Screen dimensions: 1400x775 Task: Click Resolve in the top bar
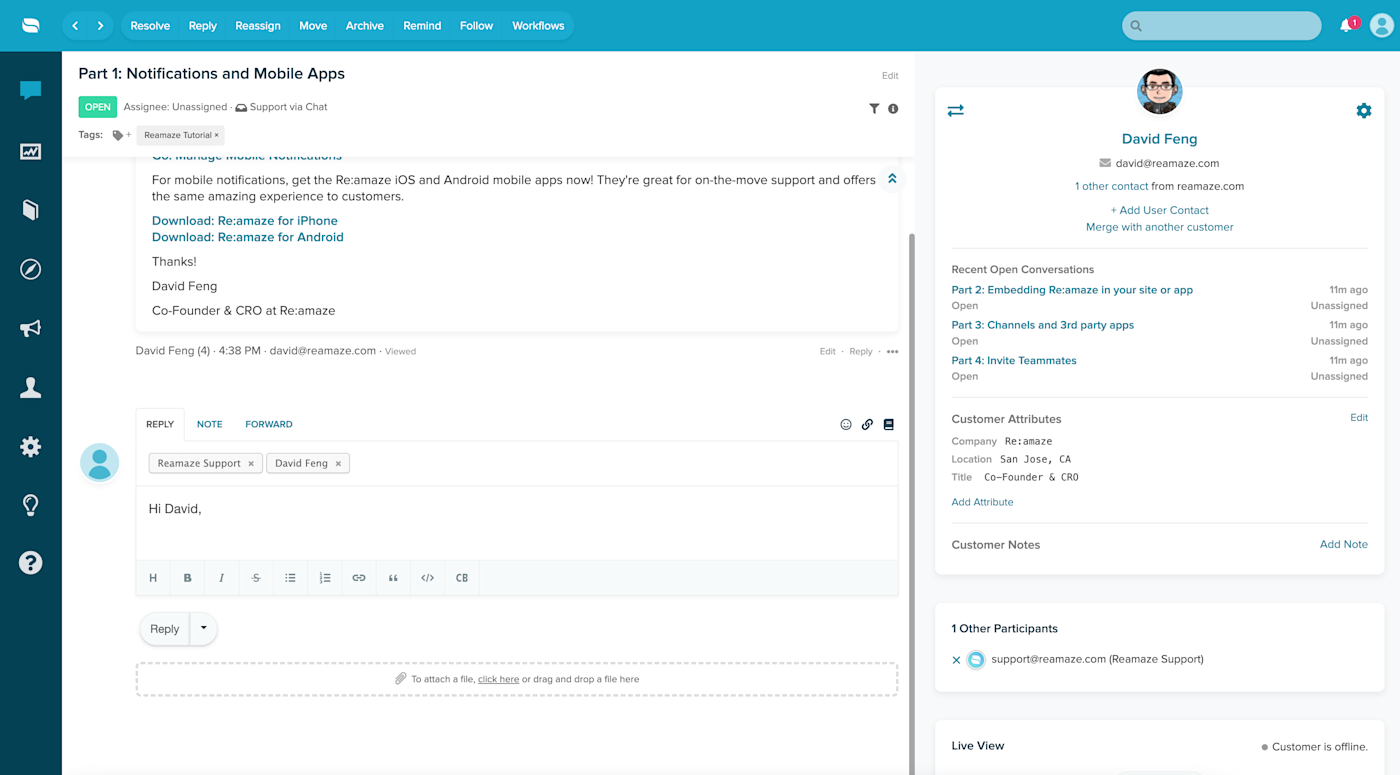tap(150, 26)
